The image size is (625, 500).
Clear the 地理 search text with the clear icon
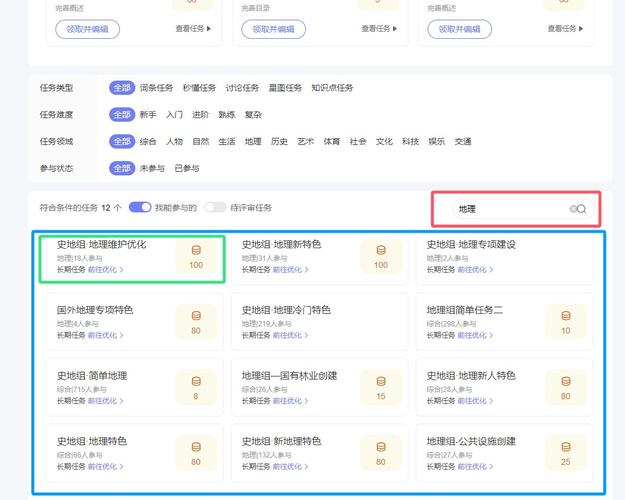[x=573, y=209]
